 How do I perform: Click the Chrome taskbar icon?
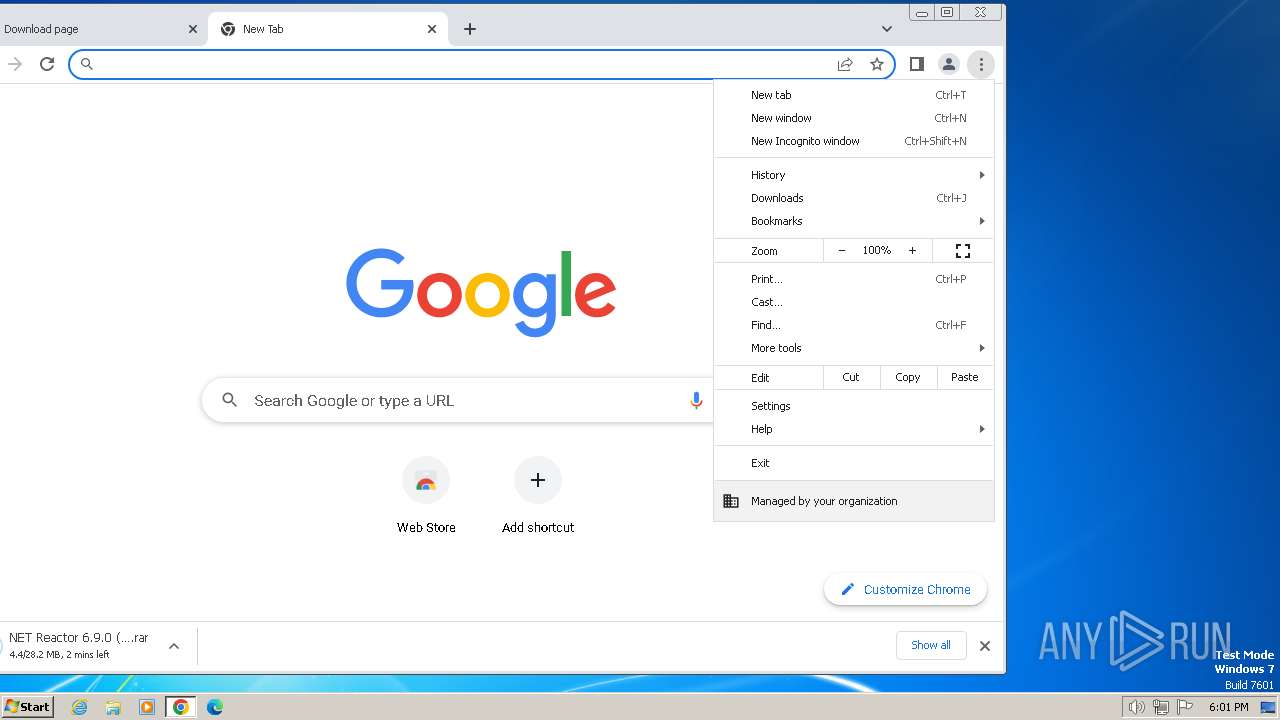[x=181, y=707]
